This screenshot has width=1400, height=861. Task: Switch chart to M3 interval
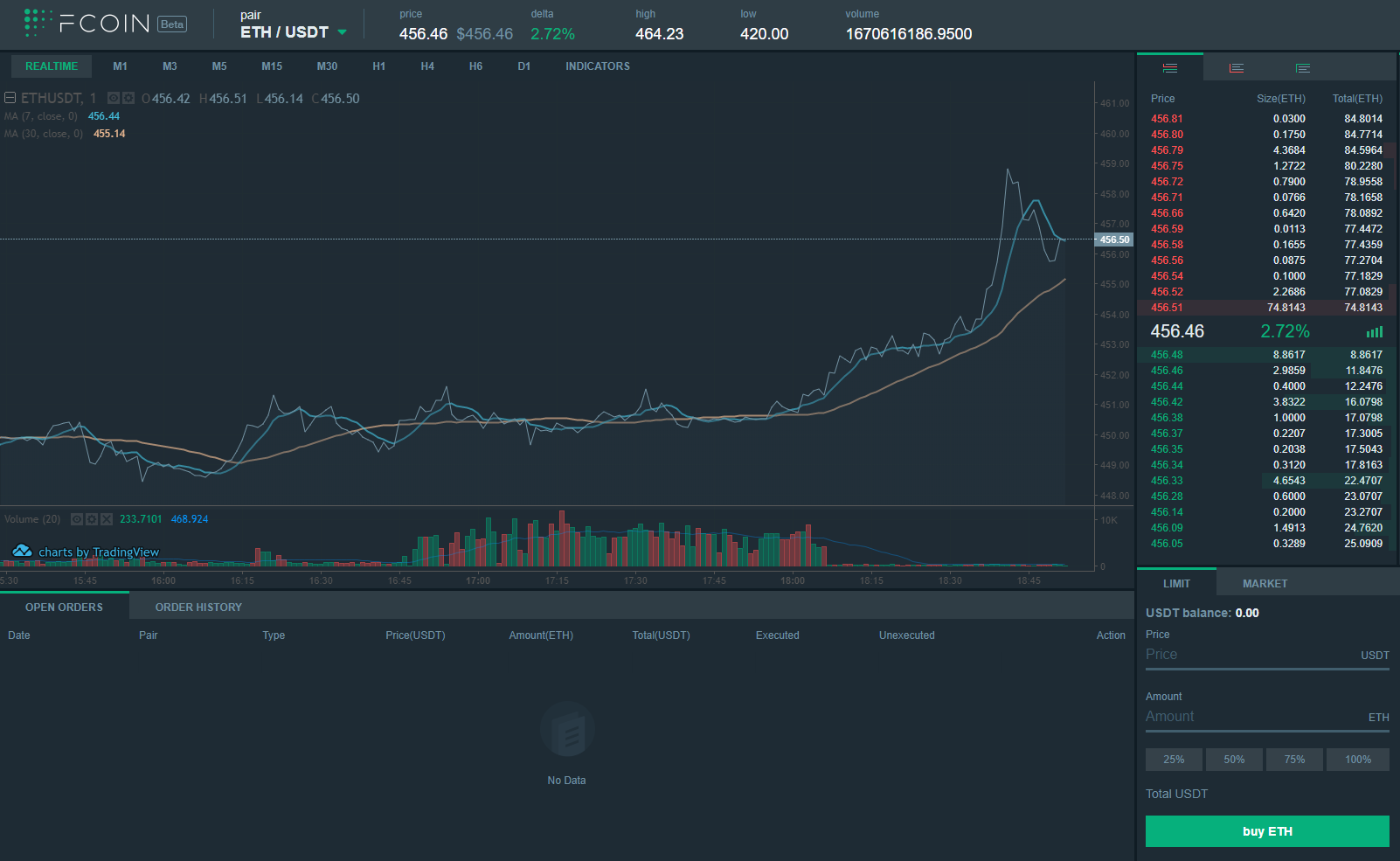tap(170, 66)
